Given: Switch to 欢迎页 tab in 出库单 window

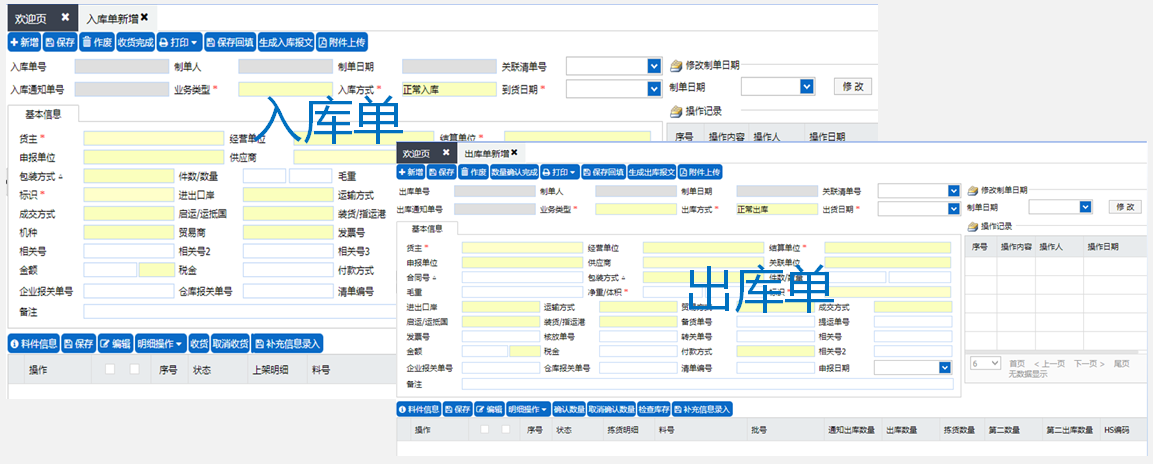Looking at the screenshot, I should pyautogui.click(x=416, y=153).
